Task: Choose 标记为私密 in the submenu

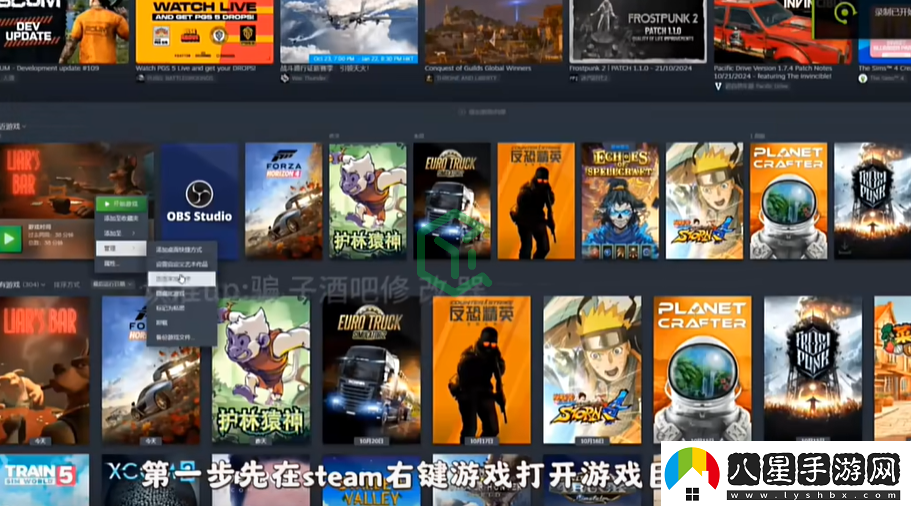Action: (x=181, y=308)
